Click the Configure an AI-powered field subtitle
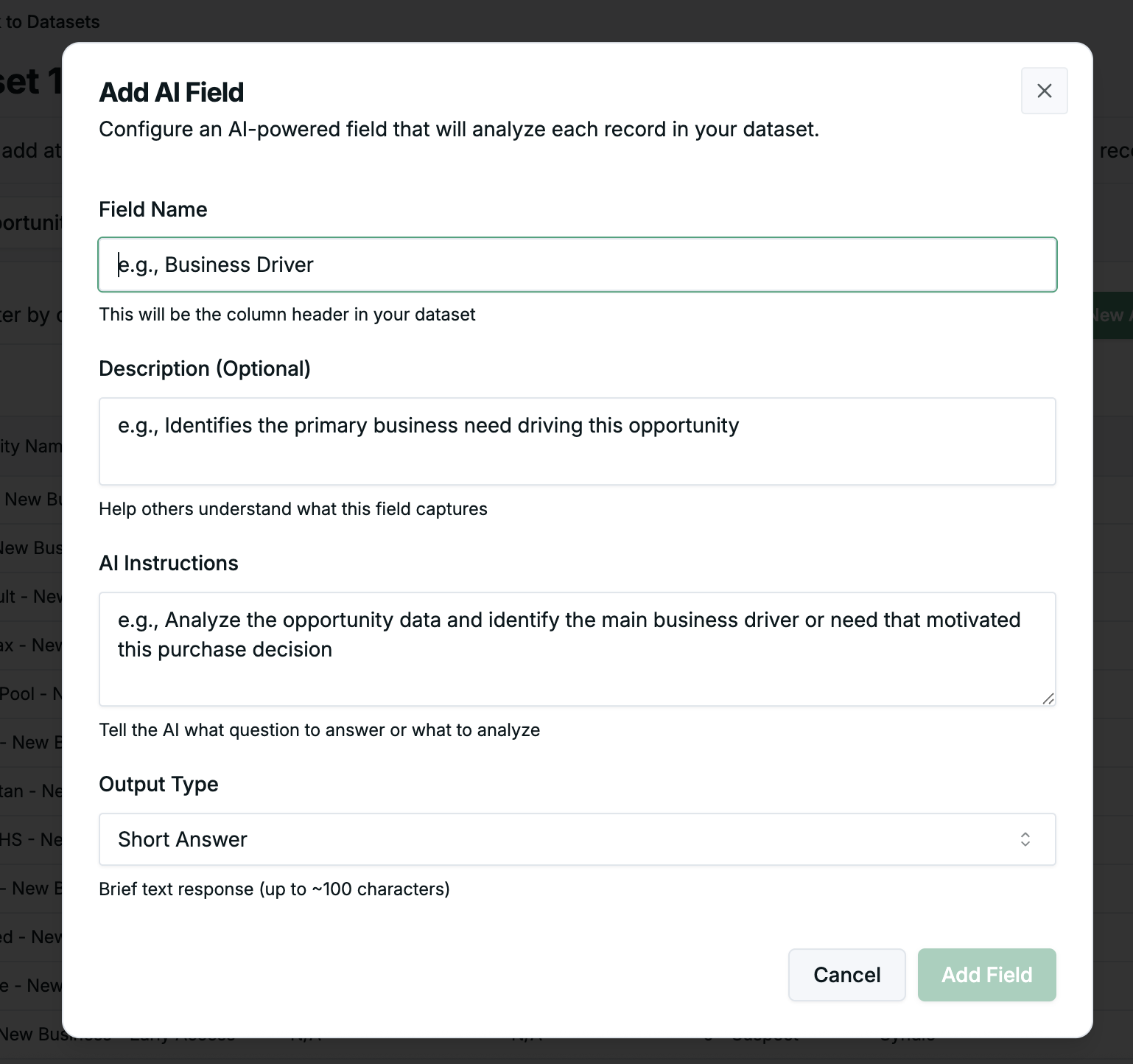 click(459, 129)
